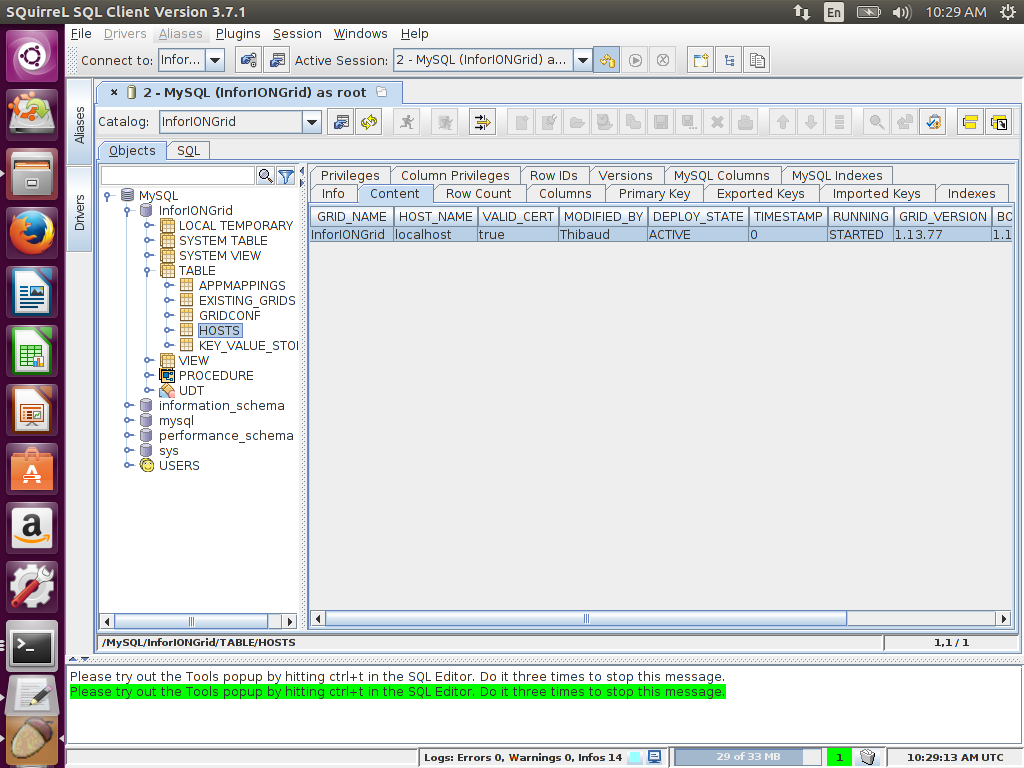Click the running man icon in session toolbar
The height and width of the screenshot is (768, 1024).
[x=406, y=122]
